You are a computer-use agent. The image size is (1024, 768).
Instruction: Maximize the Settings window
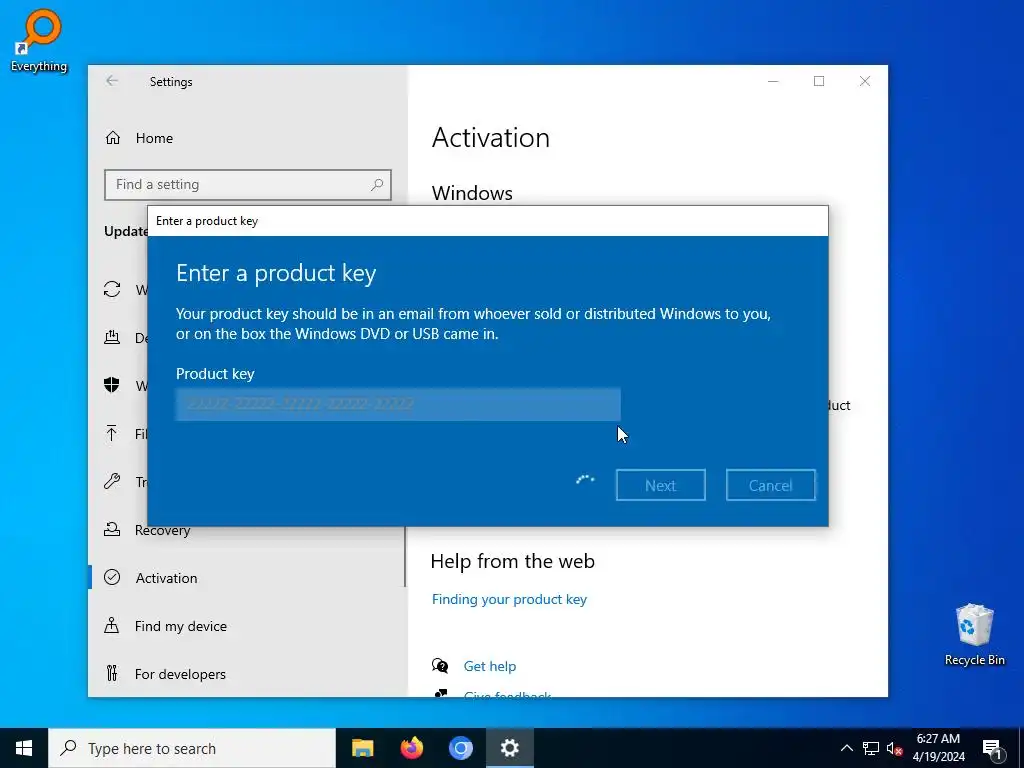pos(819,81)
